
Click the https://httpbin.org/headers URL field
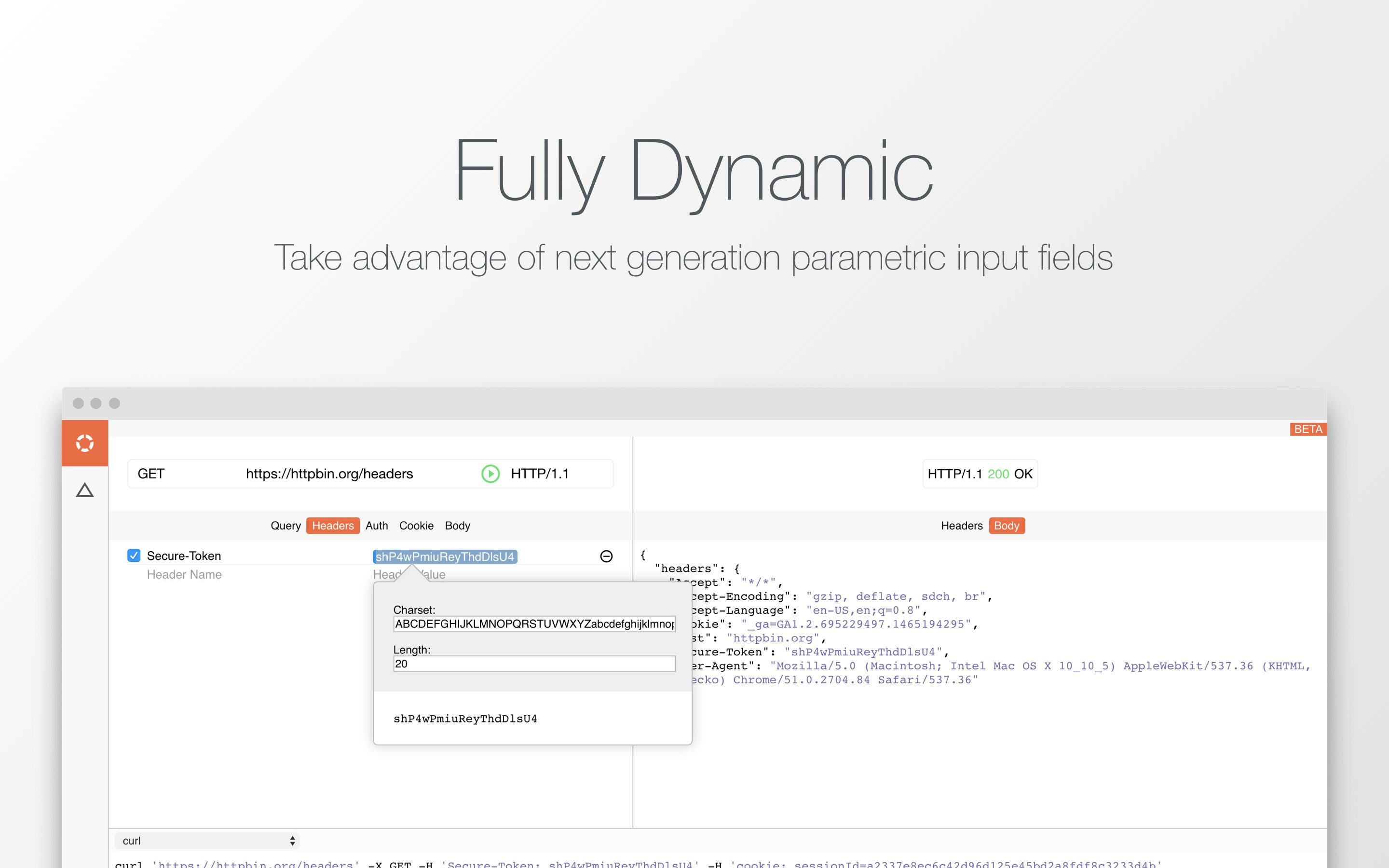pos(329,474)
